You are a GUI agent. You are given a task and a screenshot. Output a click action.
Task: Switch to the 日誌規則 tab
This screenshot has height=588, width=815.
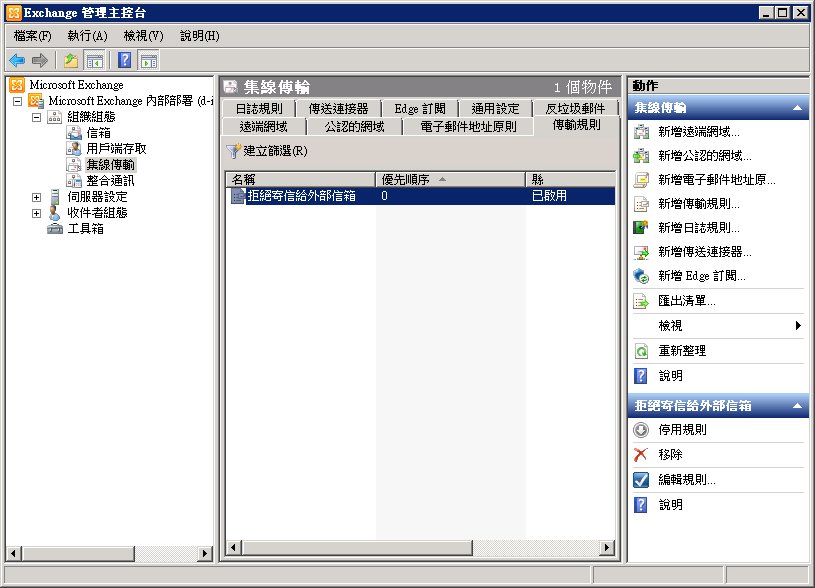pyautogui.click(x=259, y=109)
